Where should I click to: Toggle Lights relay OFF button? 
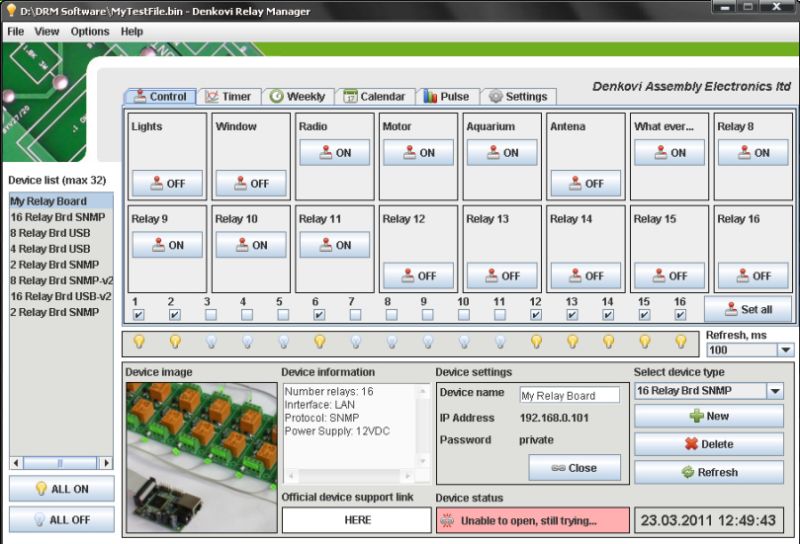point(167,183)
